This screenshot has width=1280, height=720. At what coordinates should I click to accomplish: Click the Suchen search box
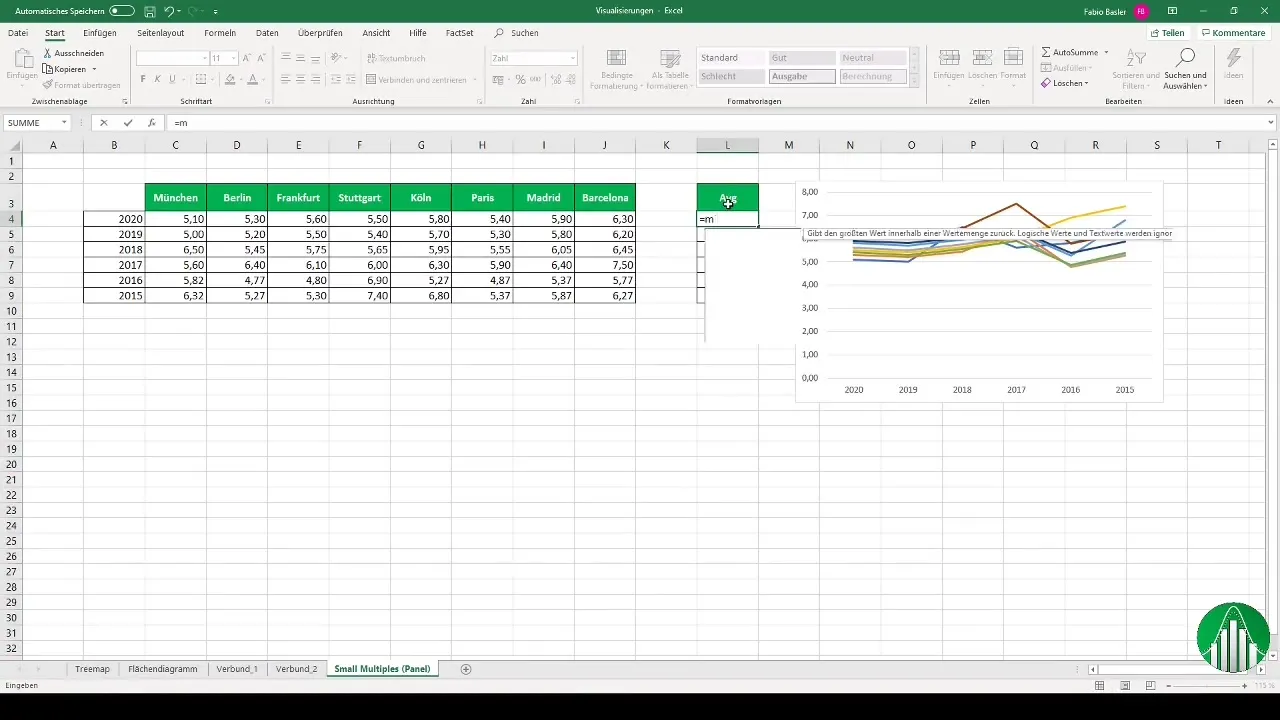517,33
